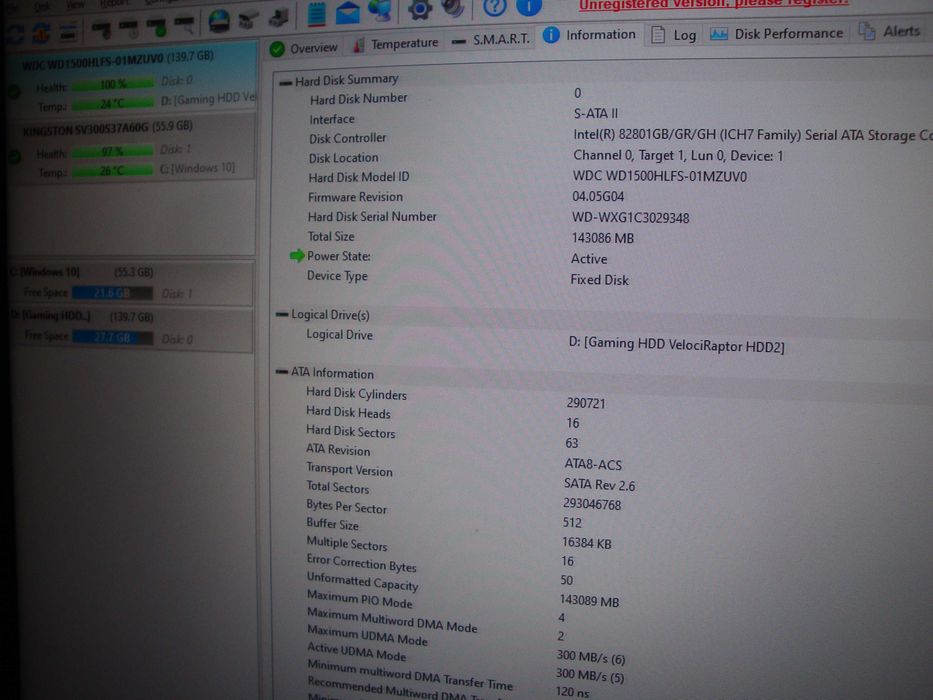The height and width of the screenshot is (700, 933).
Task: Click the 21.6 GB free space bar
Action: click(x=112, y=293)
